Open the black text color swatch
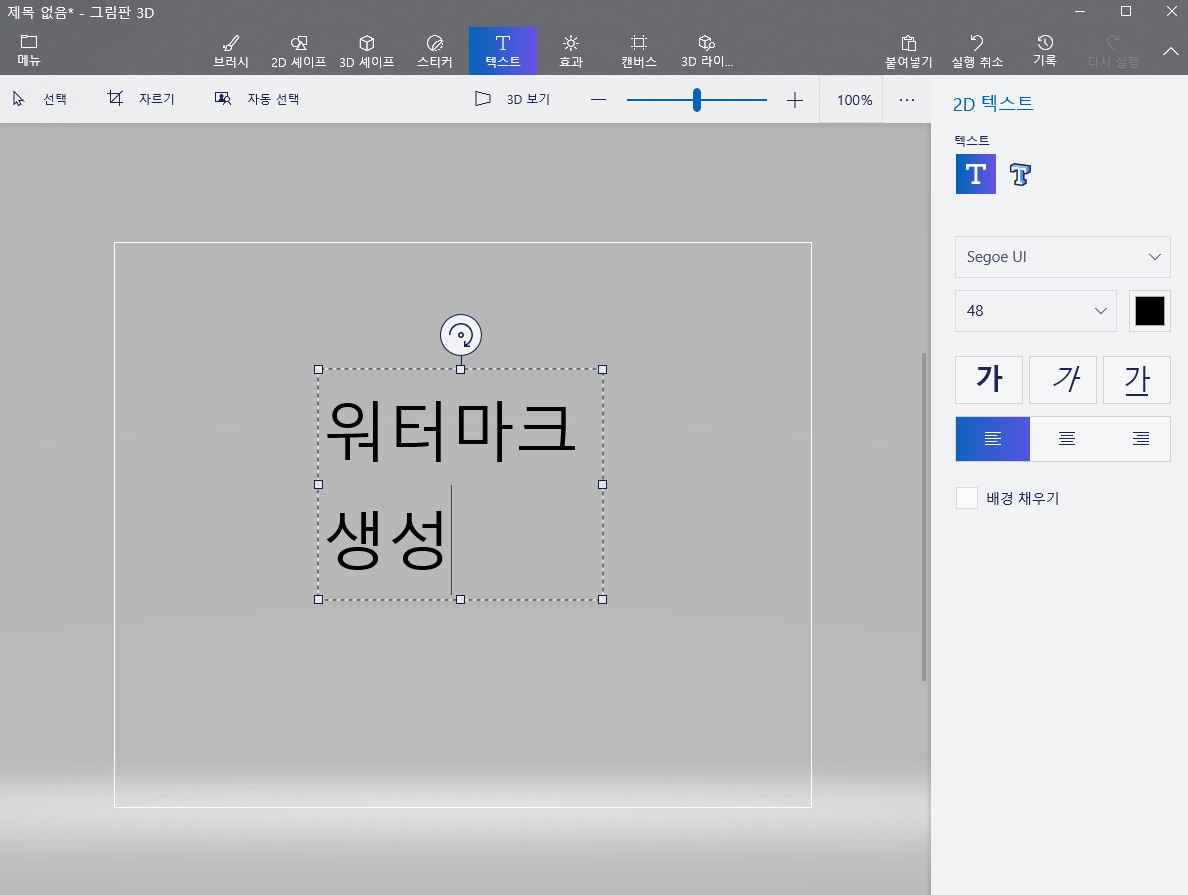Image resolution: width=1188 pixels, height=895 pixels. (1149, 311)
